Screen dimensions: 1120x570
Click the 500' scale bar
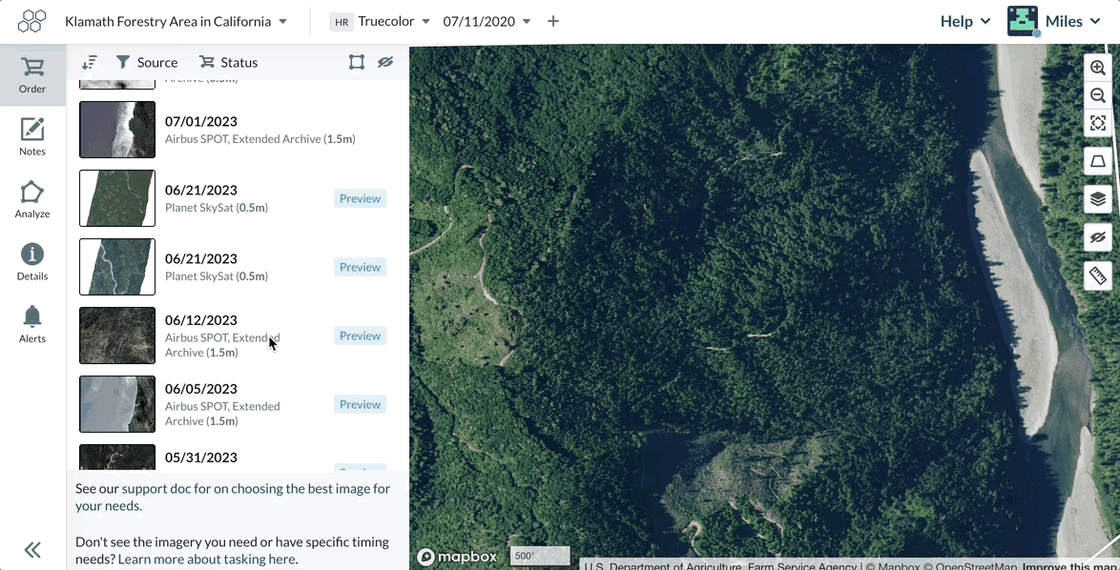pyautogui.click(x=540, y=556)
